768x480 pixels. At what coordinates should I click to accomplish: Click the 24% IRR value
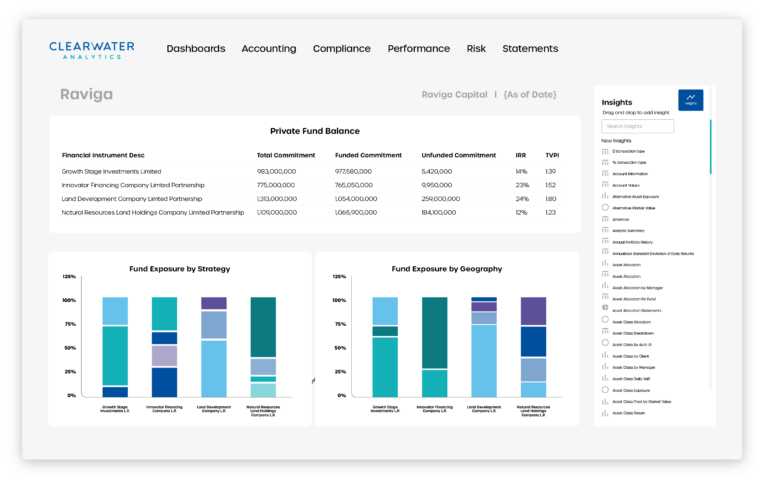click(x=522, y=199)
